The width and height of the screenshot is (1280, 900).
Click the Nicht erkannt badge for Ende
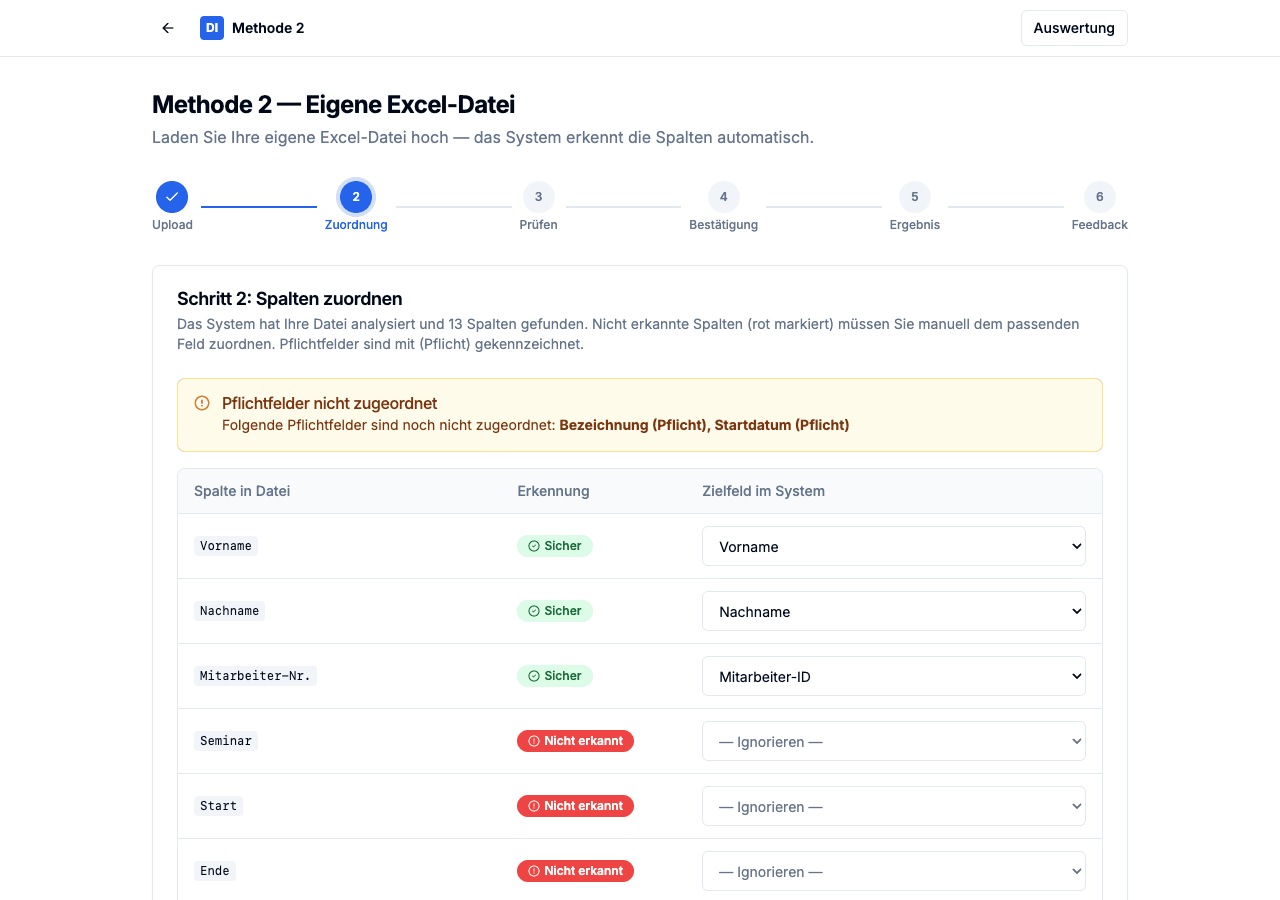coord(575,871)
